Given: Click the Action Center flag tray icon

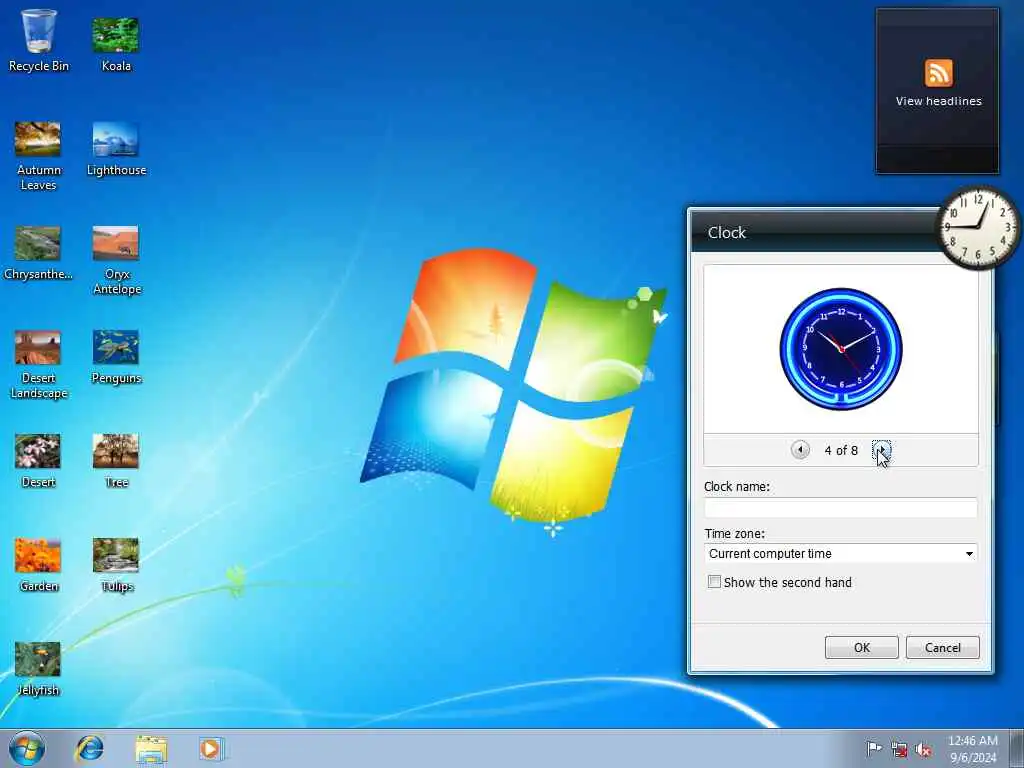Looking at the screenshot, I should [874, 748].
